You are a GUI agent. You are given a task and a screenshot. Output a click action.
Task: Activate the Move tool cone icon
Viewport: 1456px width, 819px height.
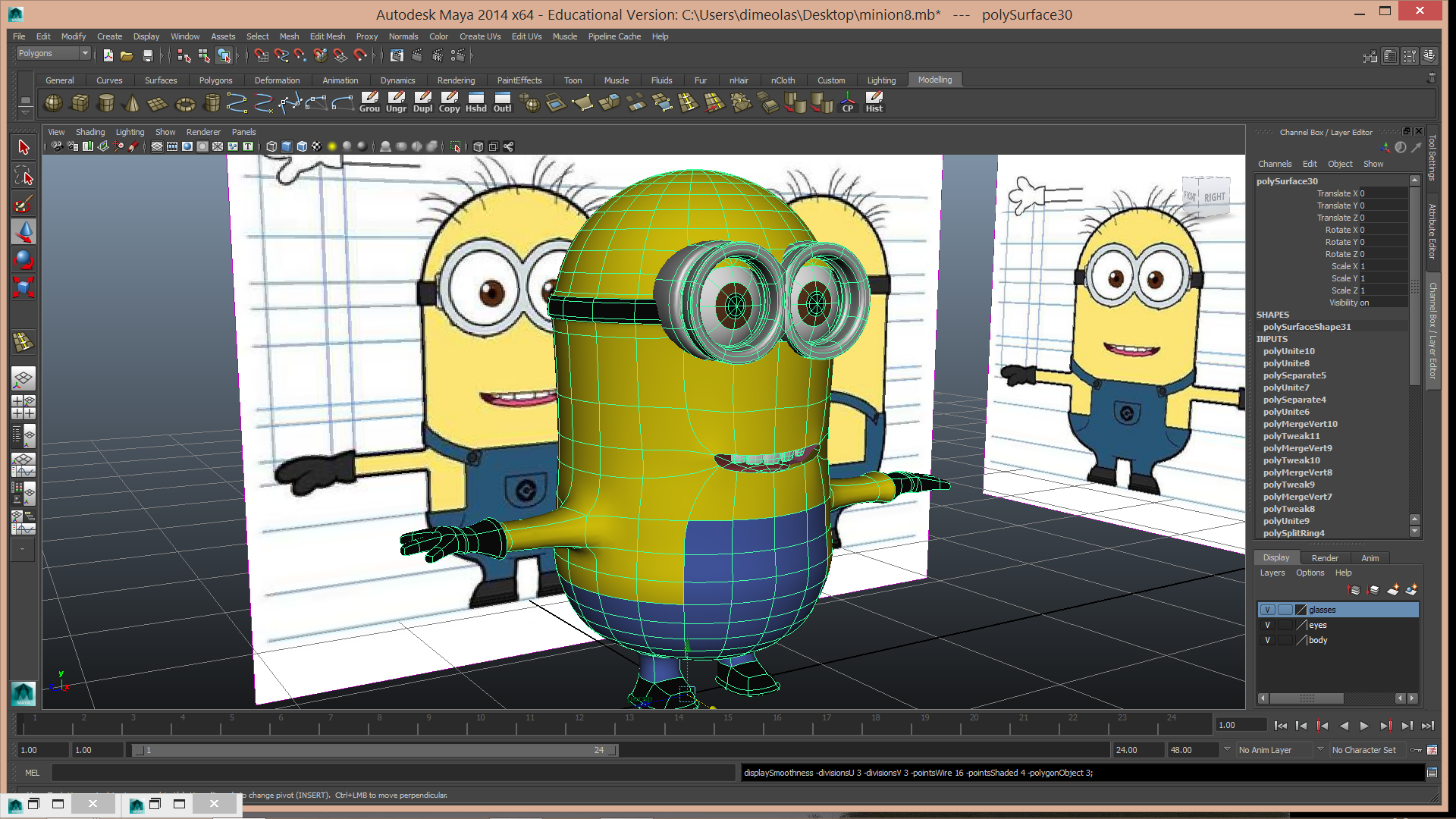pos(24,232)
